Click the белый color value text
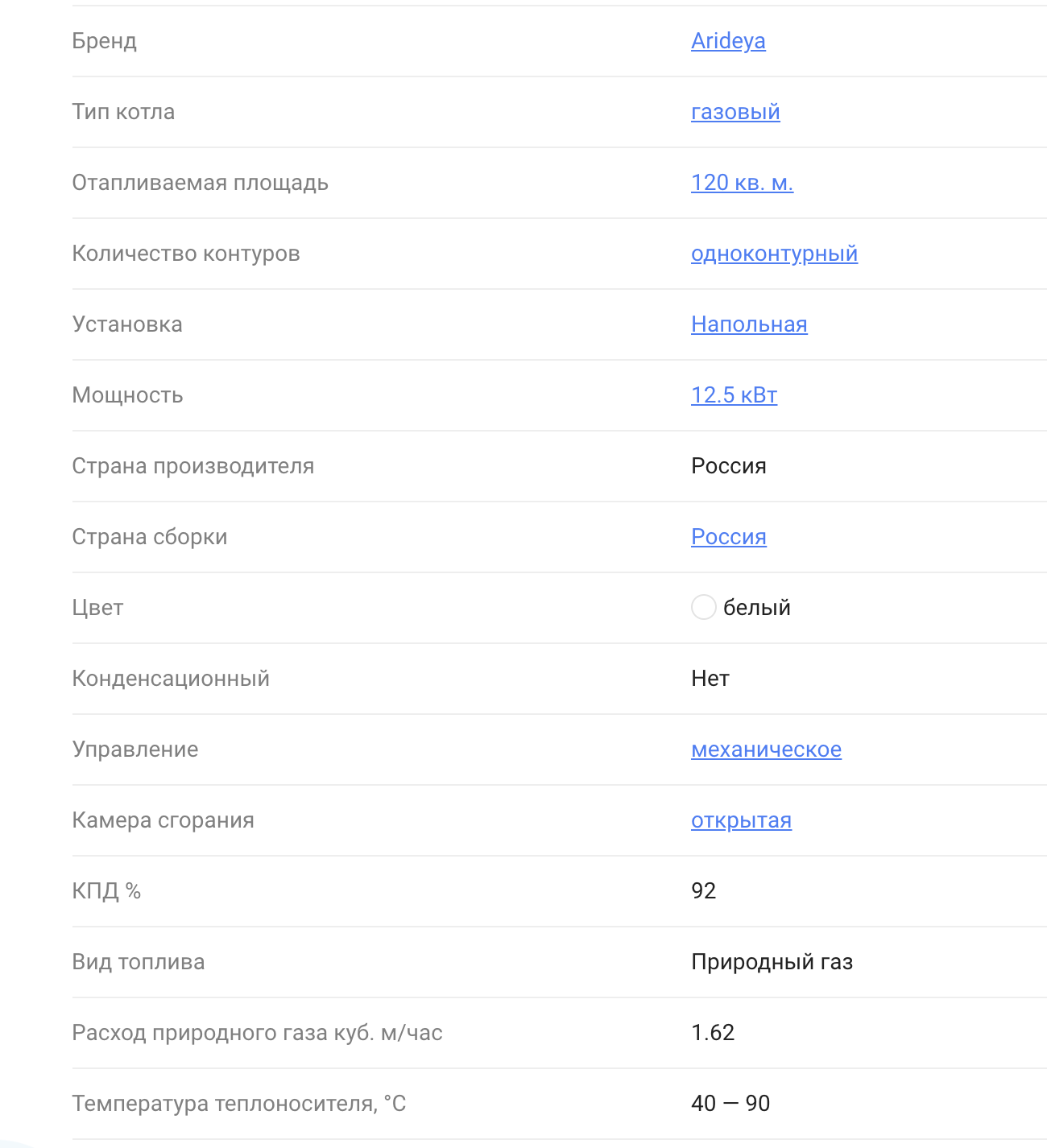This screenshot has width=1047, height=1148. pos(756,608)
